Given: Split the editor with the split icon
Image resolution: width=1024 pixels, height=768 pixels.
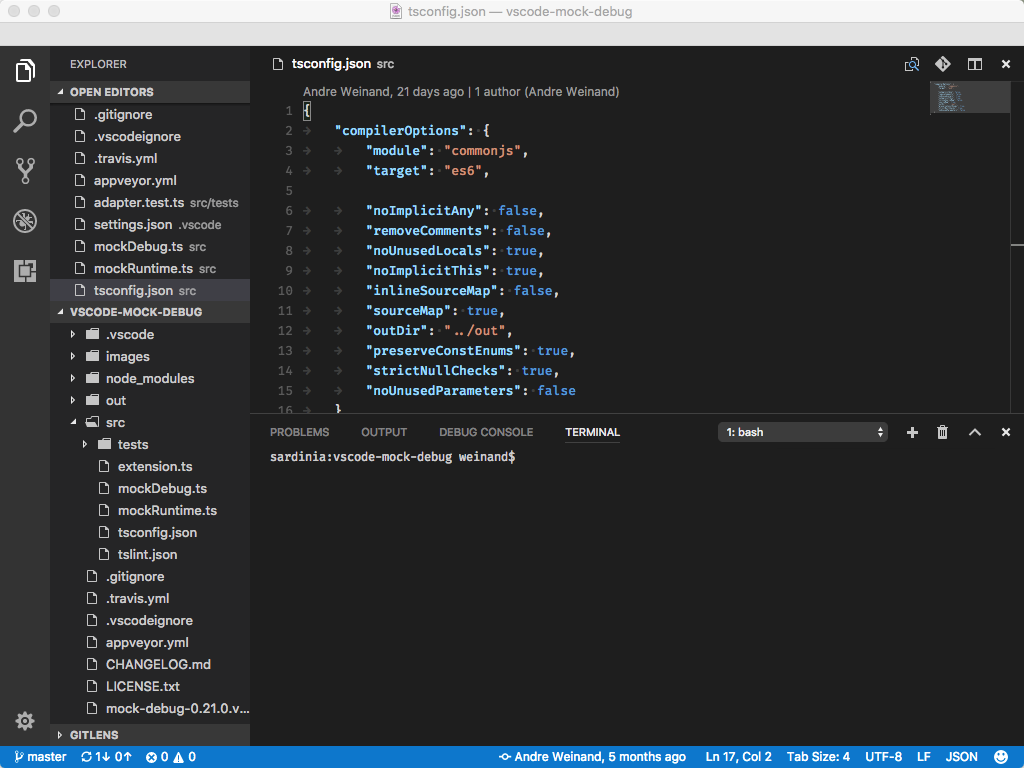Looking at the screenshot, I should [974, 64].
